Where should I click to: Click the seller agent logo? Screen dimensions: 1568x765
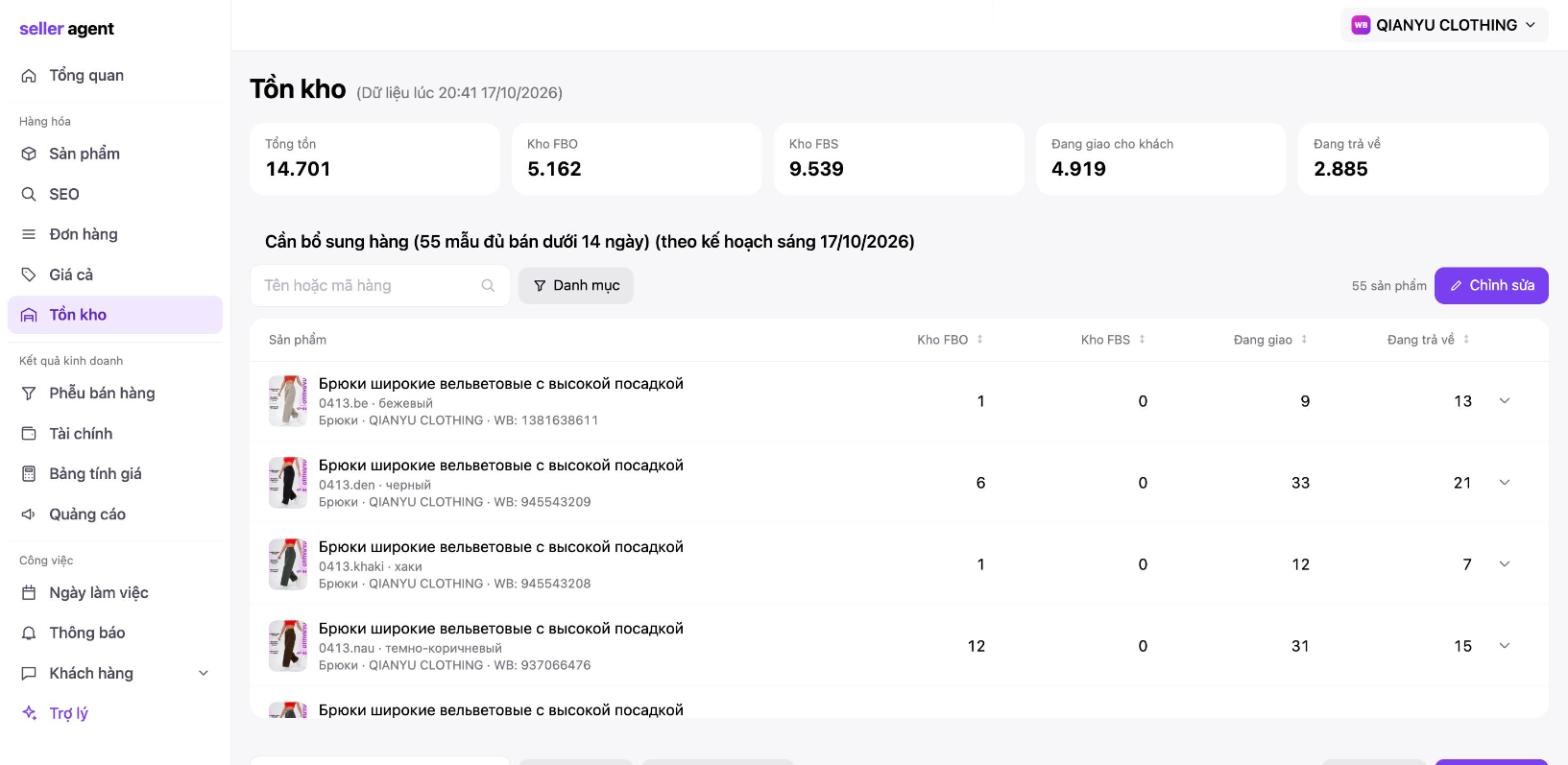click(x=67, y=29)
